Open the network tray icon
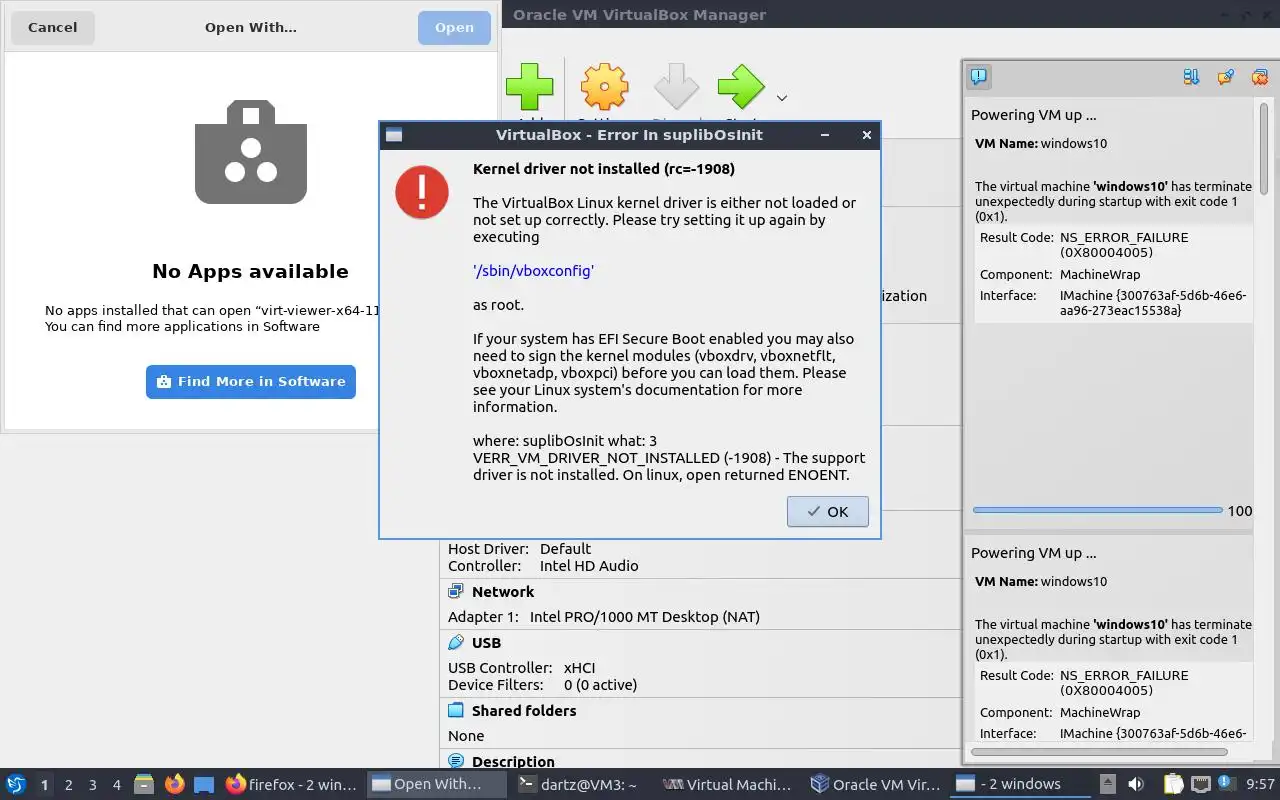The width and height of the screenshot is (1280, 800). point(1200,785)
